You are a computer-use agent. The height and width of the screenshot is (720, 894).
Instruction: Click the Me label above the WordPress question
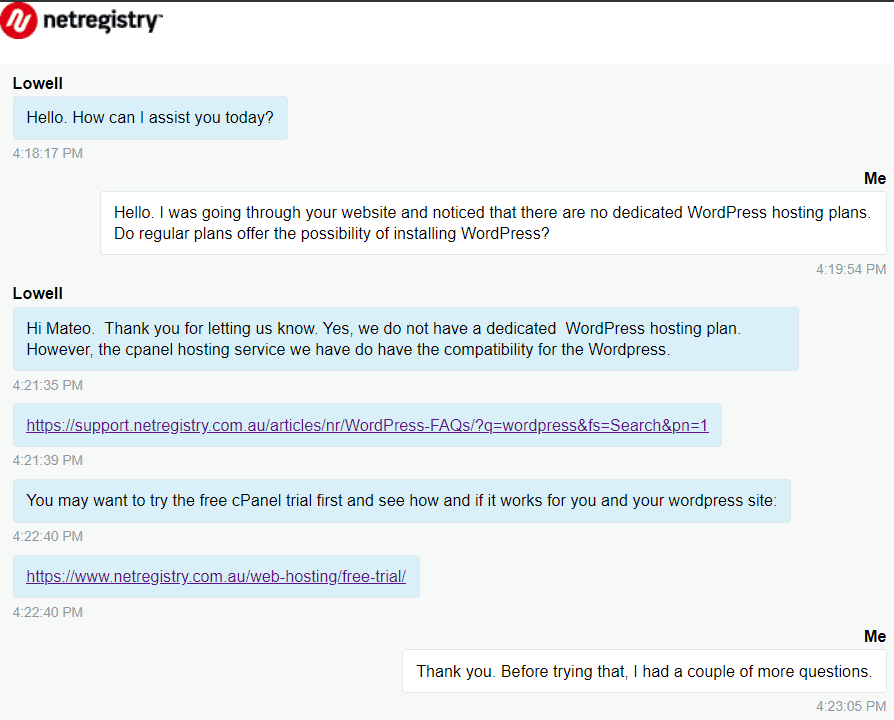tap(875, 178)
